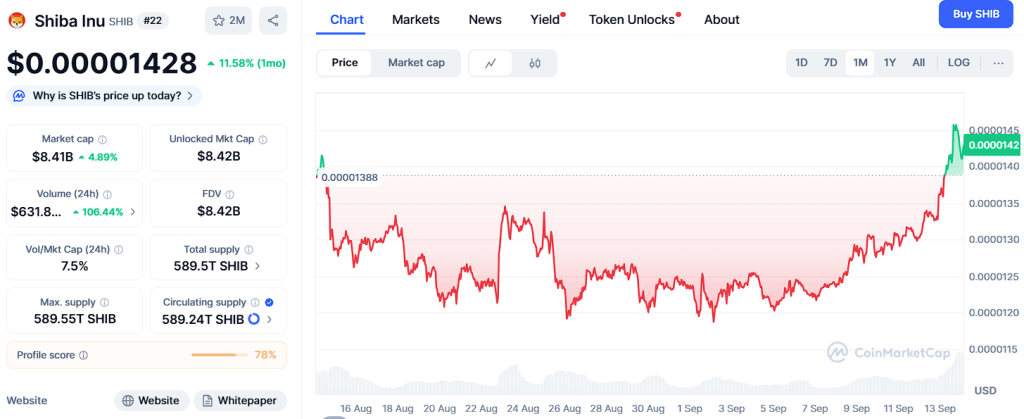Image resolution: width=1024 pixels, height=419 pixels.
Task: Click the green 0.0000142 current price label
Action: (x=993, y=145)
